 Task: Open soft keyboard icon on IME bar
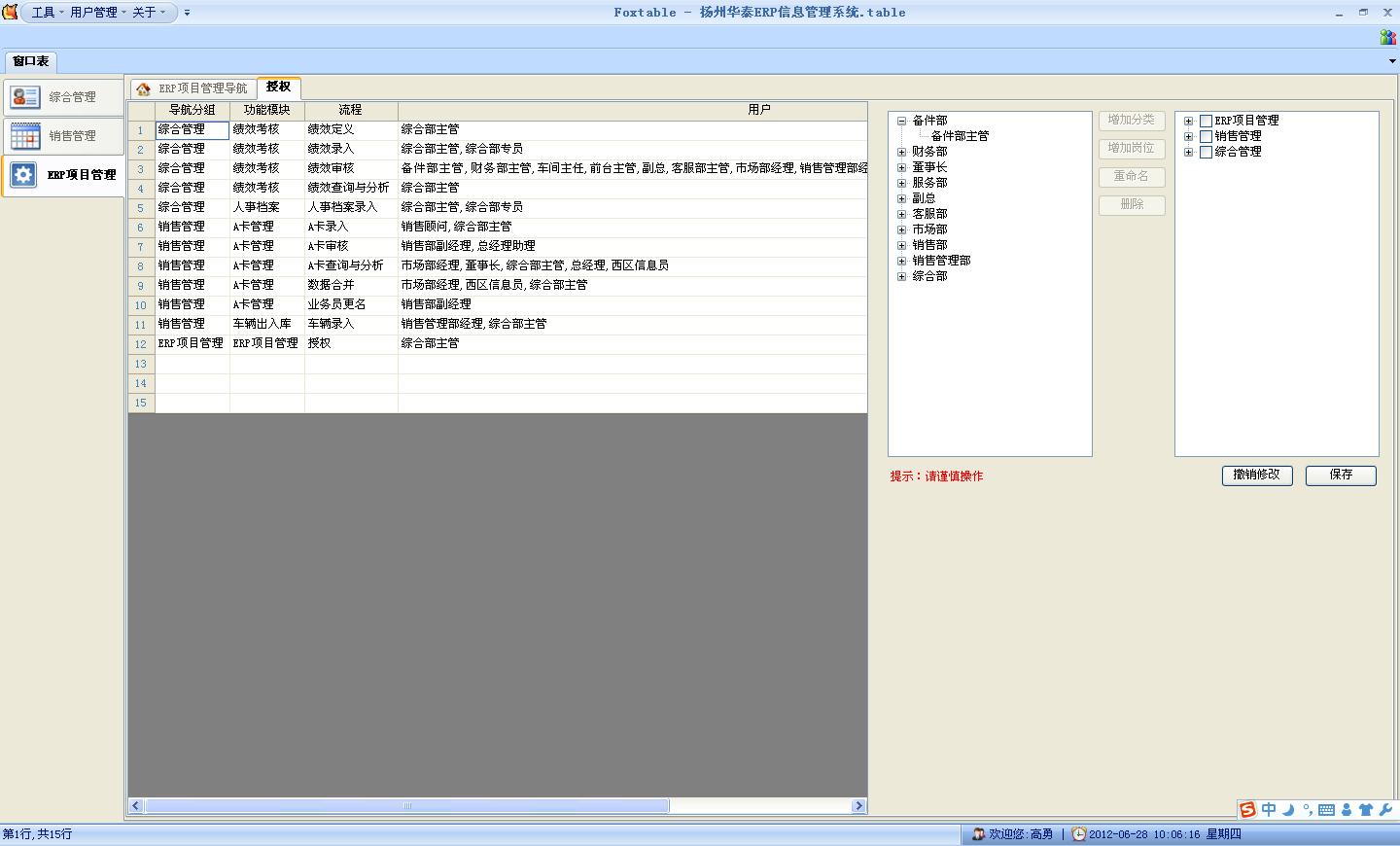[x=1326, y=810]
